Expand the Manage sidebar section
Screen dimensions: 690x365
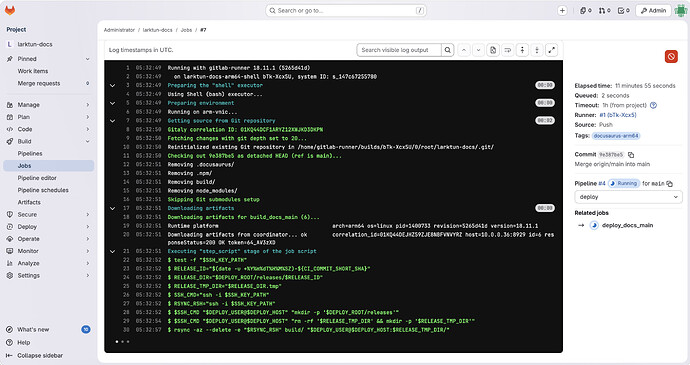(48, 105)
